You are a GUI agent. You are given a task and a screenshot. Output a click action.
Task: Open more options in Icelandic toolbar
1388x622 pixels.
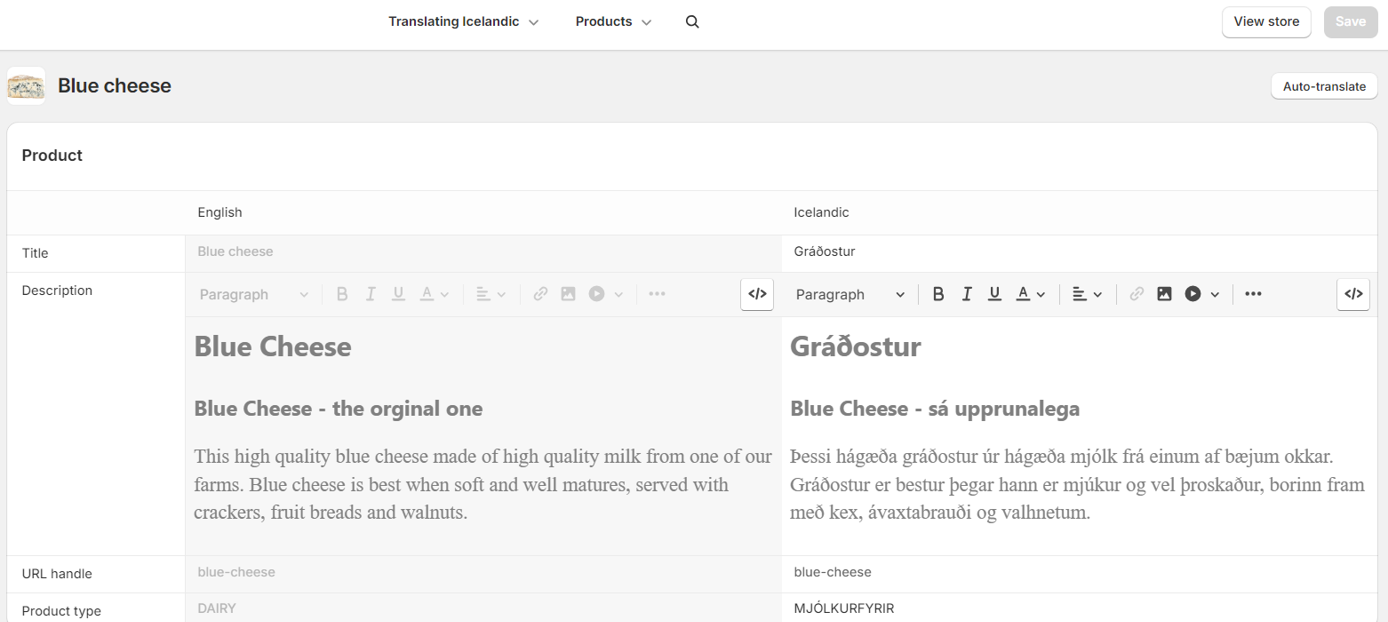point(1253,294)
